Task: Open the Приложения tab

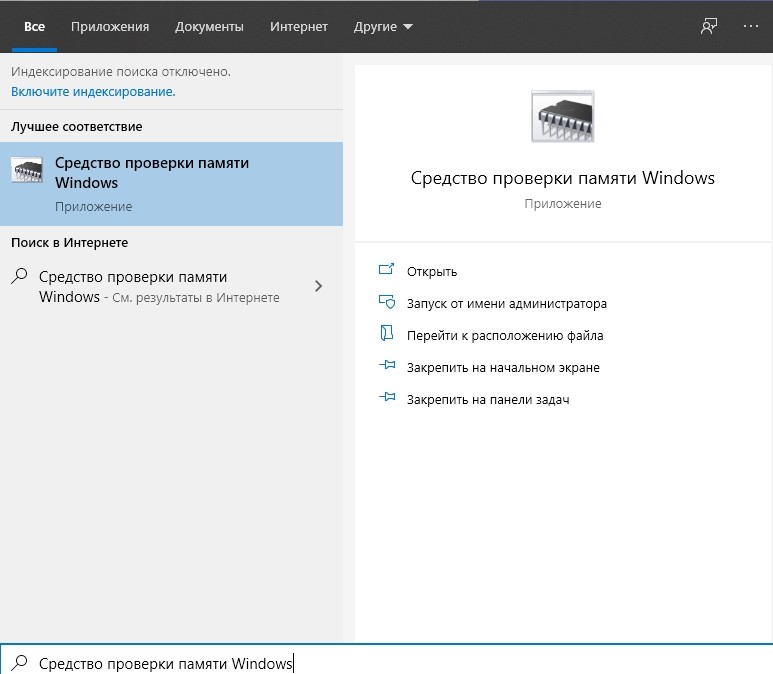Action: point(110,27)
